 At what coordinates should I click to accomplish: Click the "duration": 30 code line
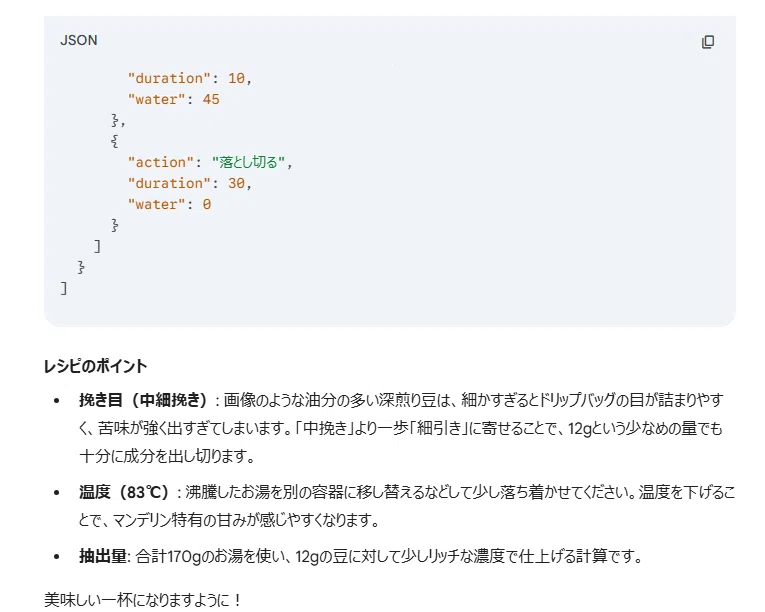190,183
